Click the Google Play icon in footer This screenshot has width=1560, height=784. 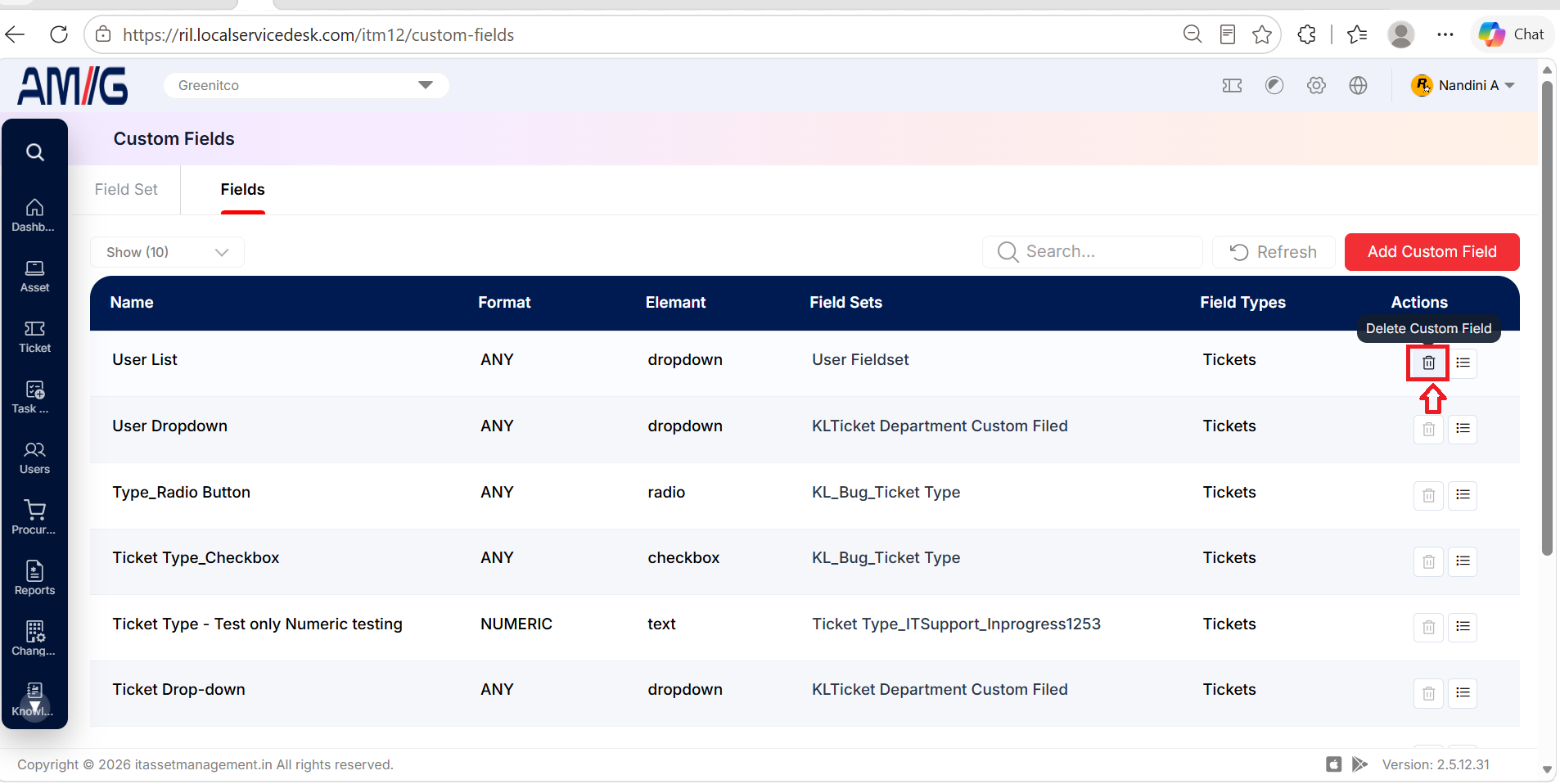click(x=1359, y=764)
